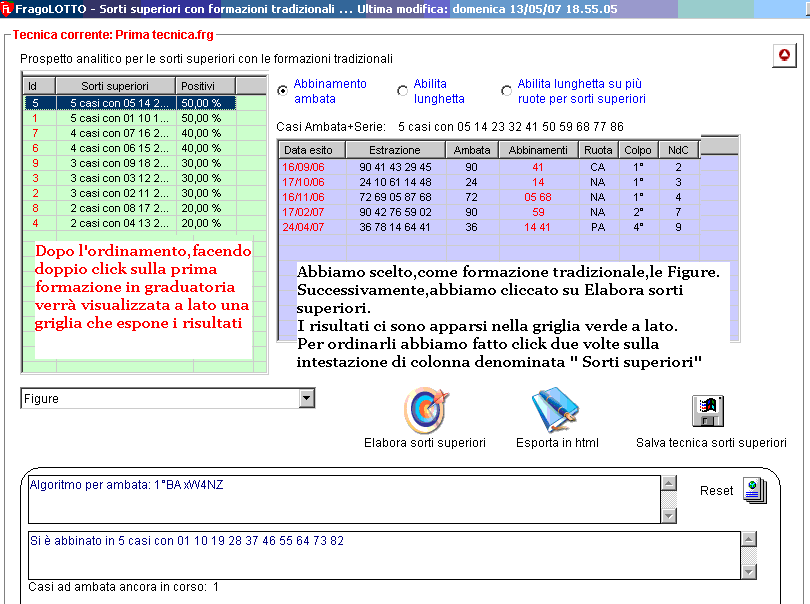Select Abilita lunghetta su più ruote option
Viewport: 810px width, 604px height.
(507, 91)
